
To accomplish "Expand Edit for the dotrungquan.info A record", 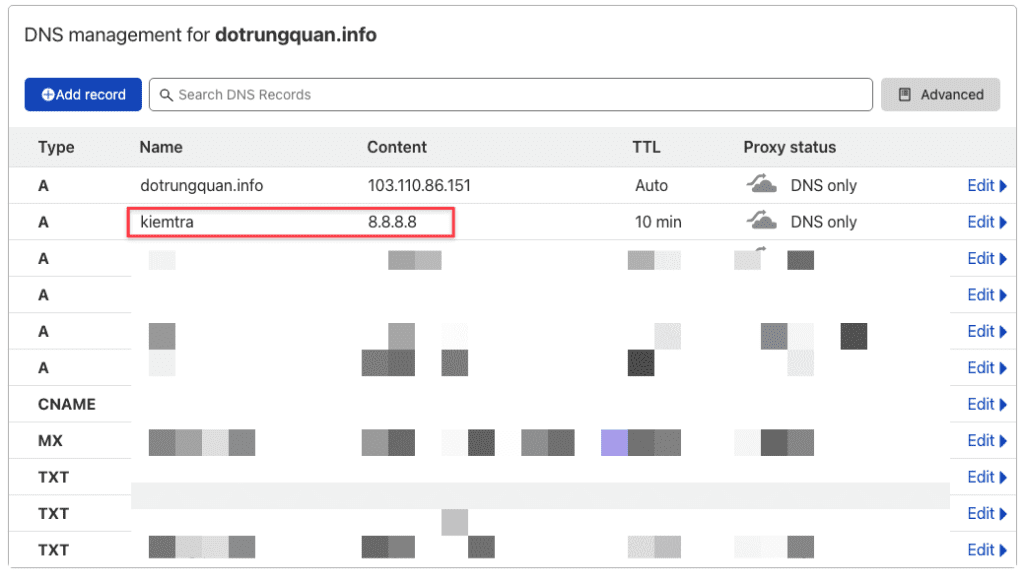I will (986, 185).
